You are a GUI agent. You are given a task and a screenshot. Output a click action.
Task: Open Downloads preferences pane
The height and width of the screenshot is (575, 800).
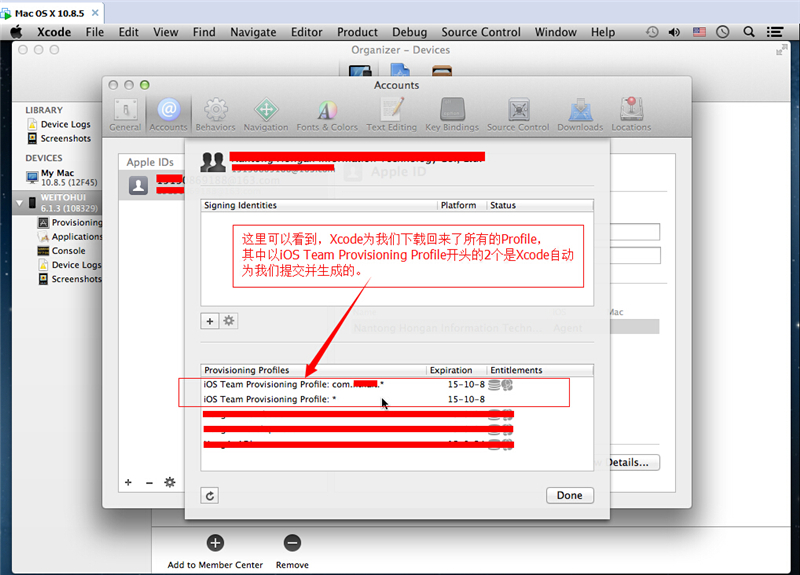[x=580, y=115]
